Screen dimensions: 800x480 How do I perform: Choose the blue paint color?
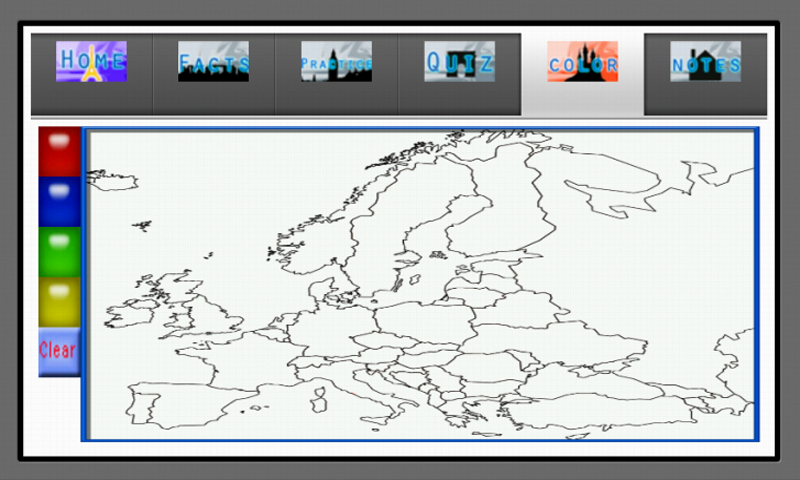59,202
